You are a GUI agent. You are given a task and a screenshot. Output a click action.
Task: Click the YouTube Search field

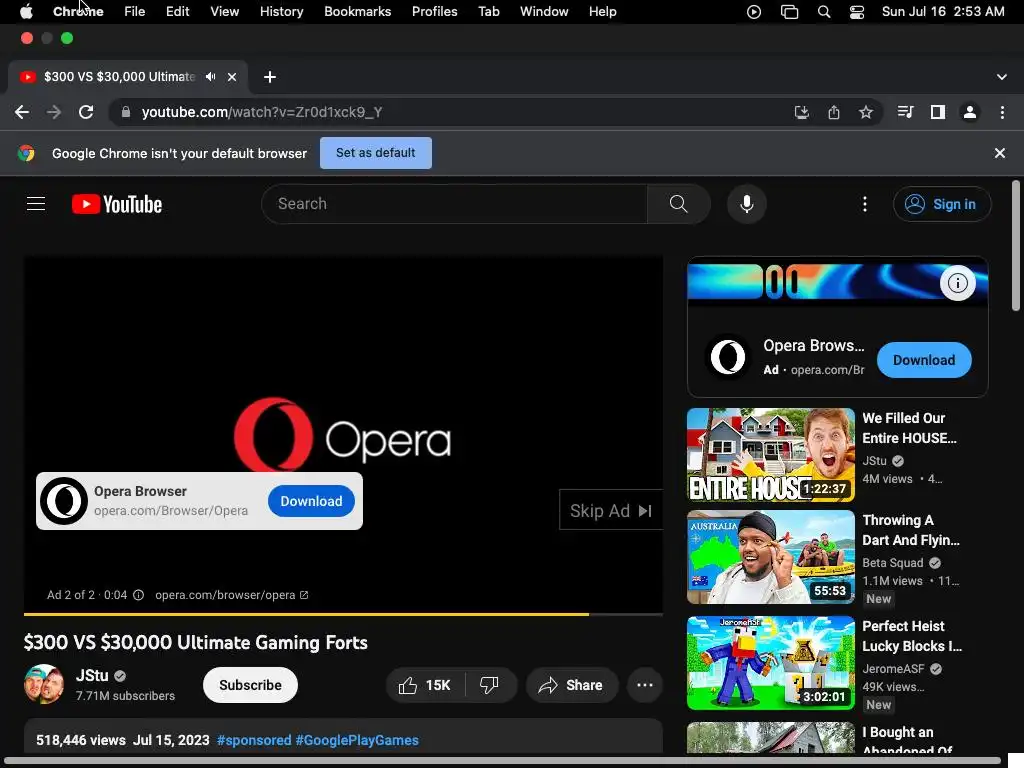(x=455, y=204)
